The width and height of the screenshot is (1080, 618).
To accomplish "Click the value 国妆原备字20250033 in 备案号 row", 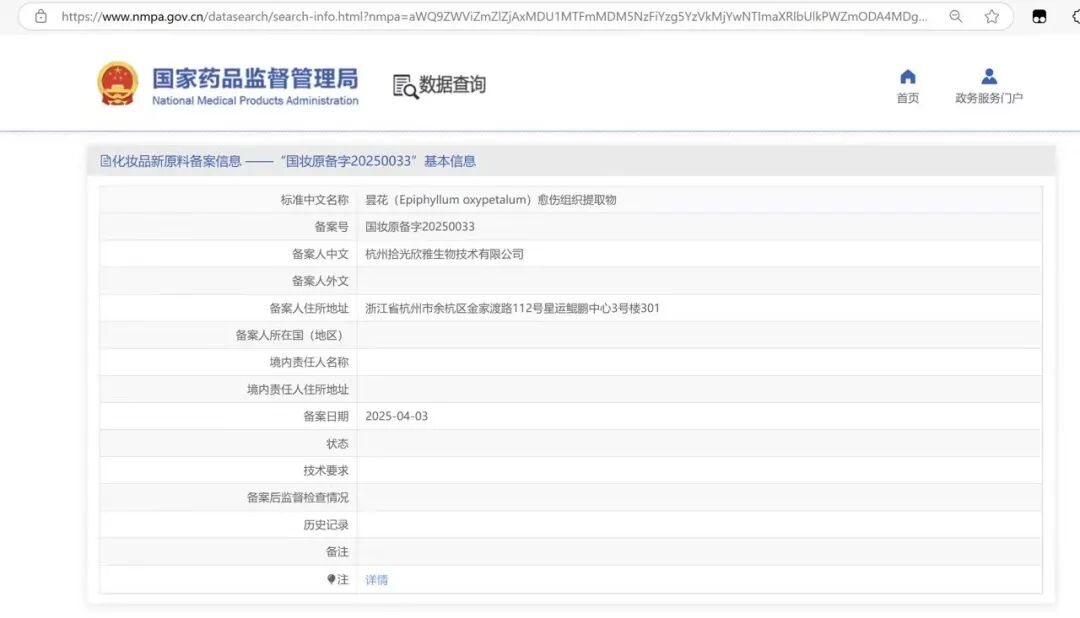I will (x=419, y=227).
